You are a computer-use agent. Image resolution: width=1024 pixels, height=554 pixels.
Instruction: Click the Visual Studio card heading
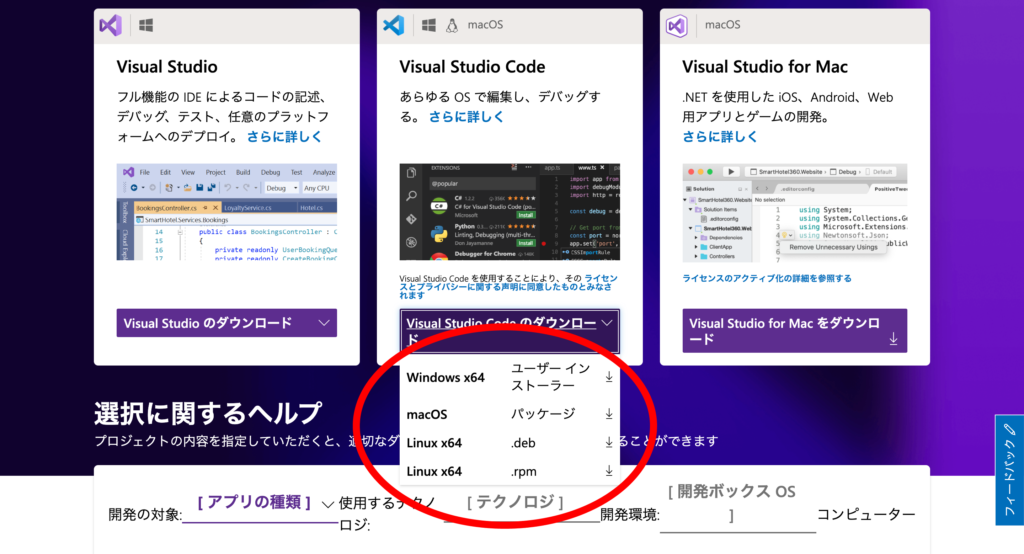click(x=167, y=67)
